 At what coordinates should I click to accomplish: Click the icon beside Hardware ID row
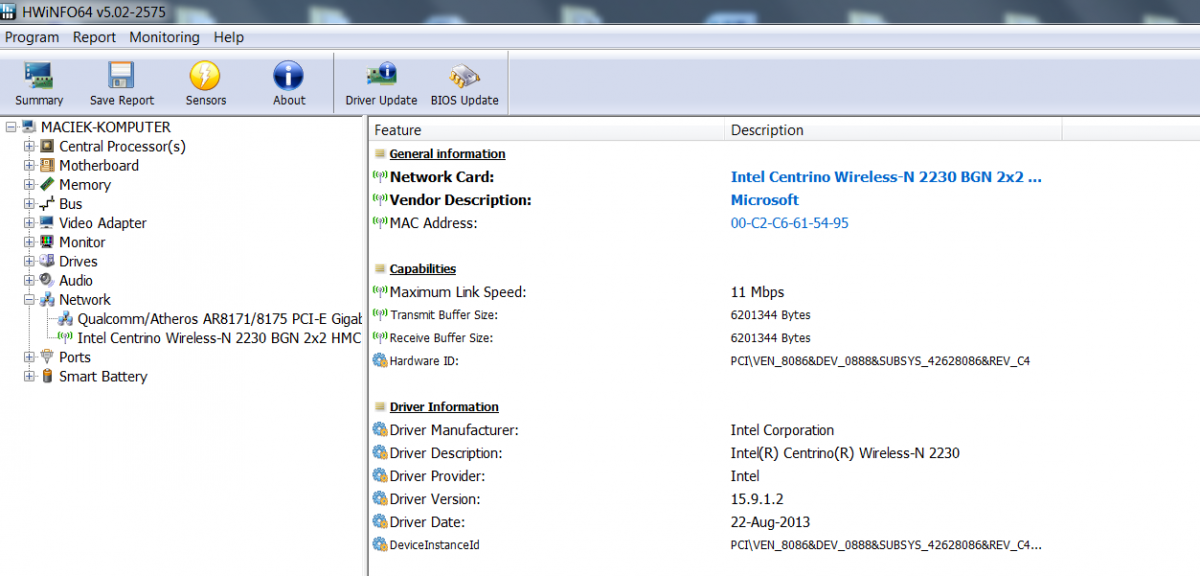coord(380,360)
